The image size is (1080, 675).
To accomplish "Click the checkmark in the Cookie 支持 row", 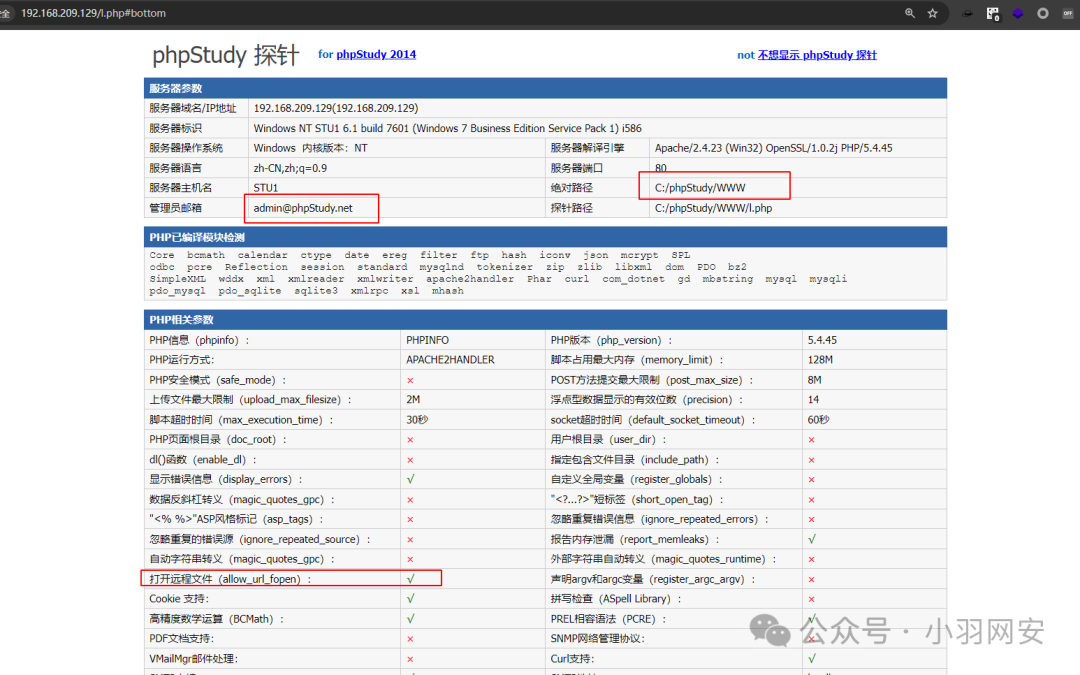I will (x=411, y=599).
